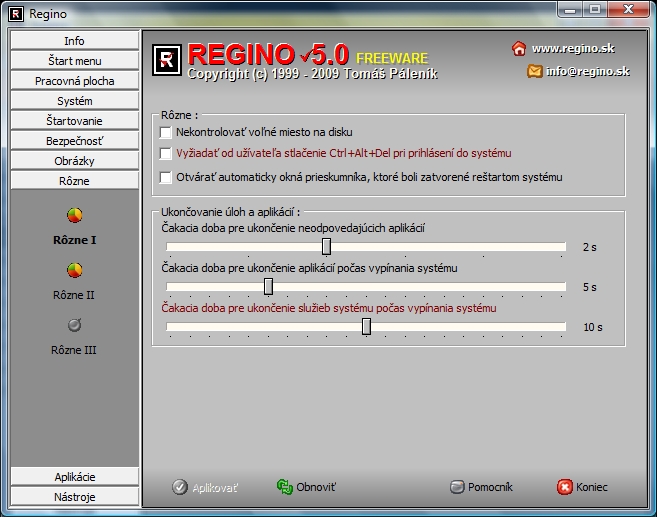Select the Obrázky section
This screenshot has width=657, height=517.
[75, 161]
